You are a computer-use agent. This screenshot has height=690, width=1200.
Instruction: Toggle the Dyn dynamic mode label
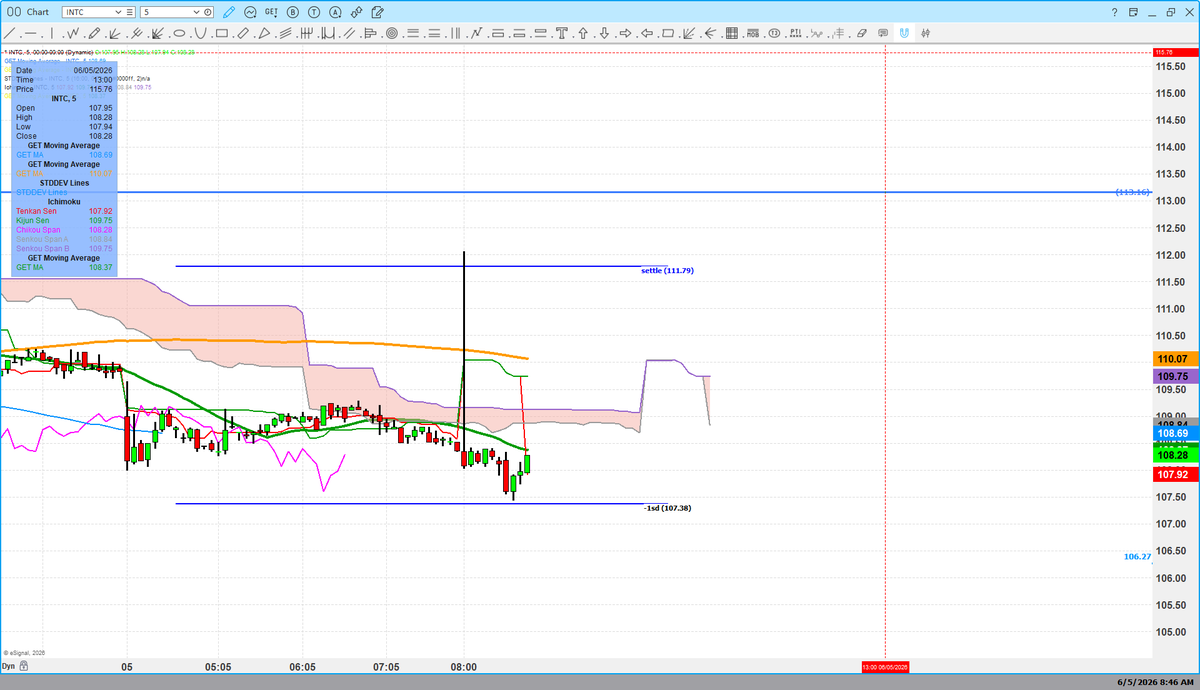(x=8, y=666)
